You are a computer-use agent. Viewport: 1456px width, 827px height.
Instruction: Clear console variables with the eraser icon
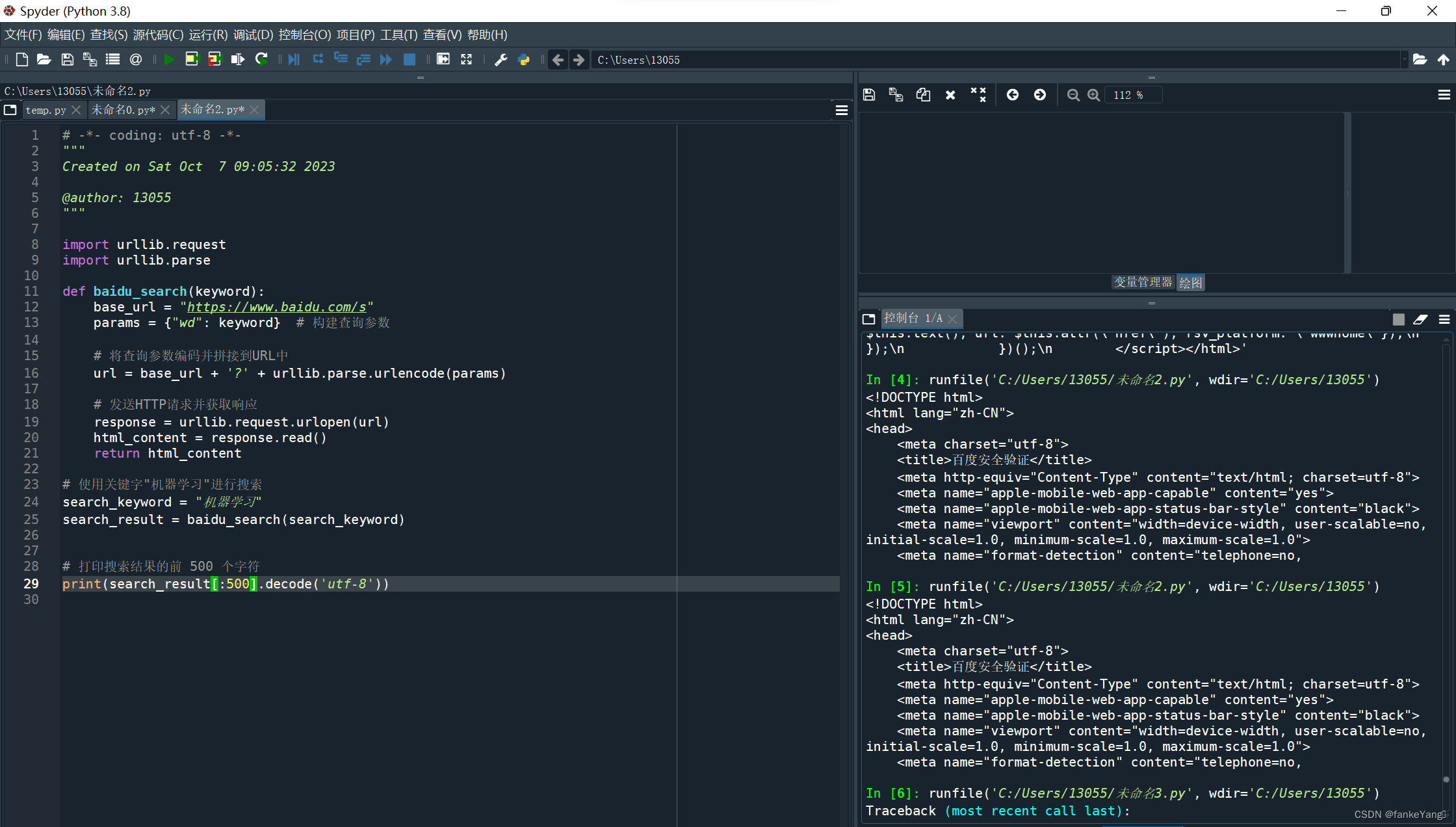1420,319
